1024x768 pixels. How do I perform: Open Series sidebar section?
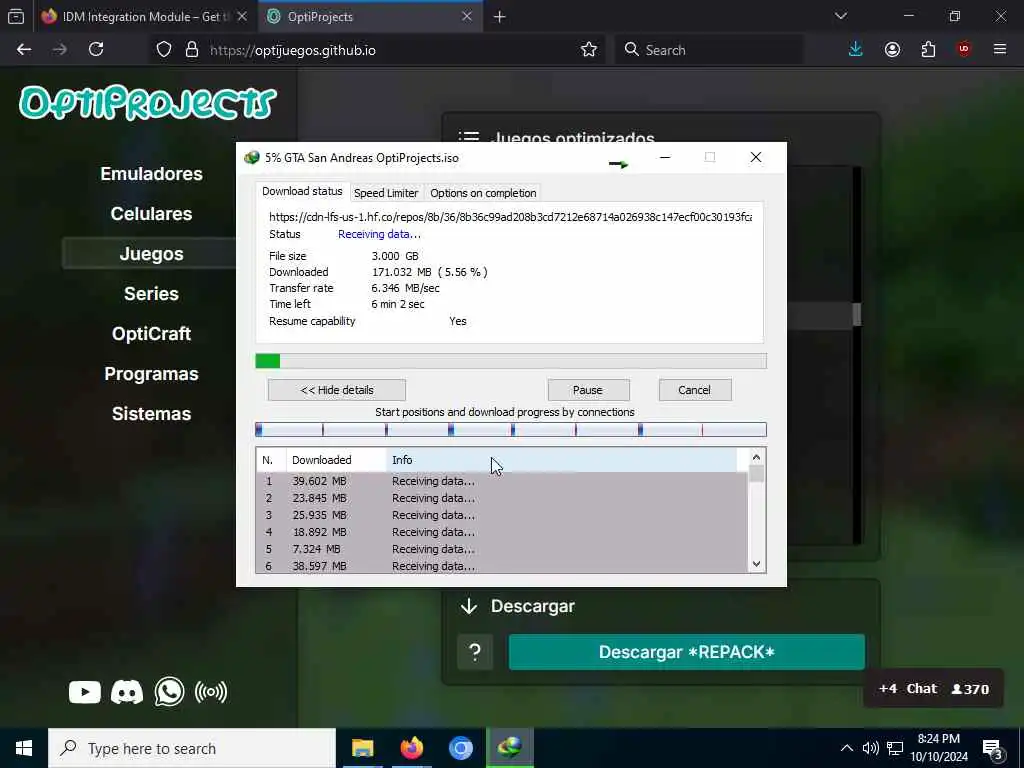coord(152,294)
